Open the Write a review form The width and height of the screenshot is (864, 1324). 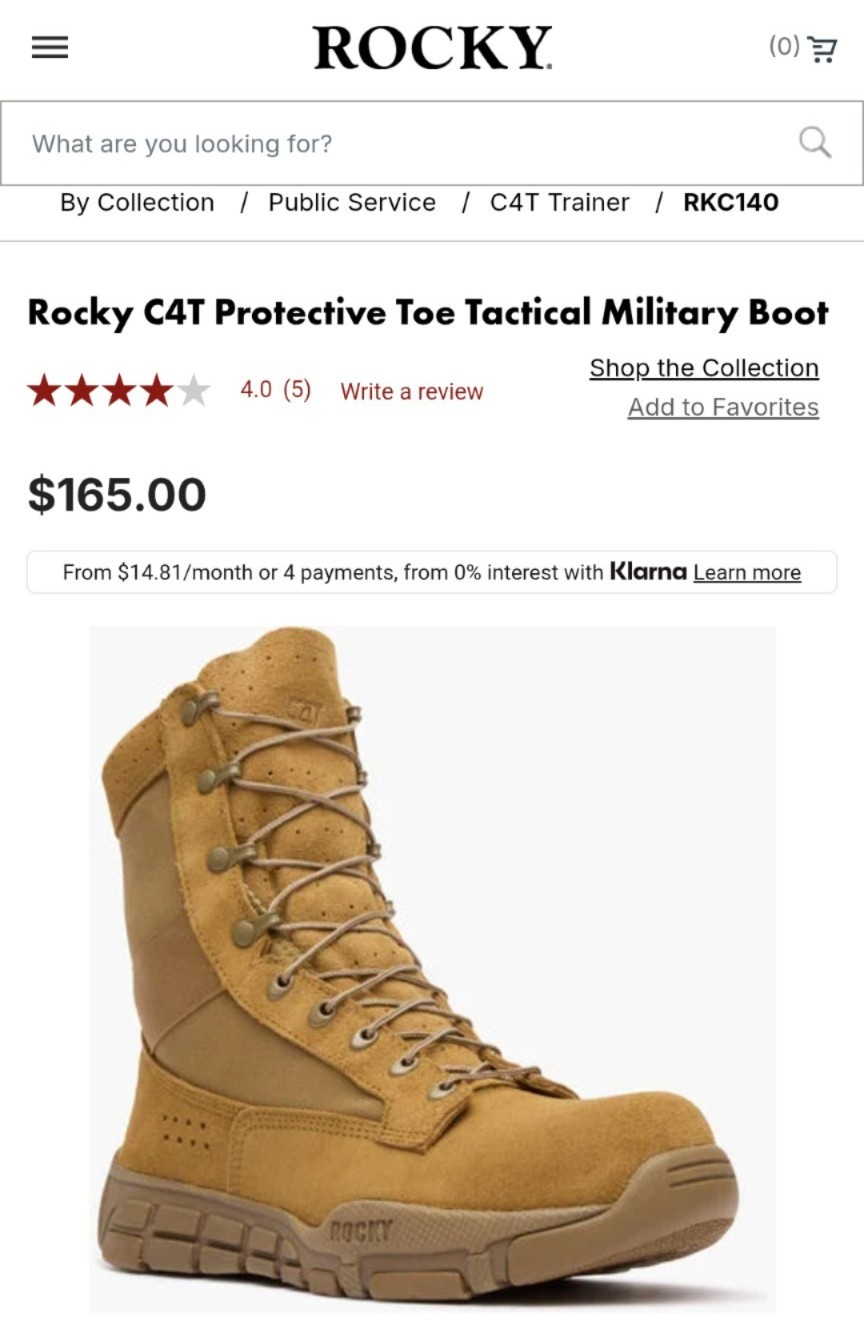point(411,391)
